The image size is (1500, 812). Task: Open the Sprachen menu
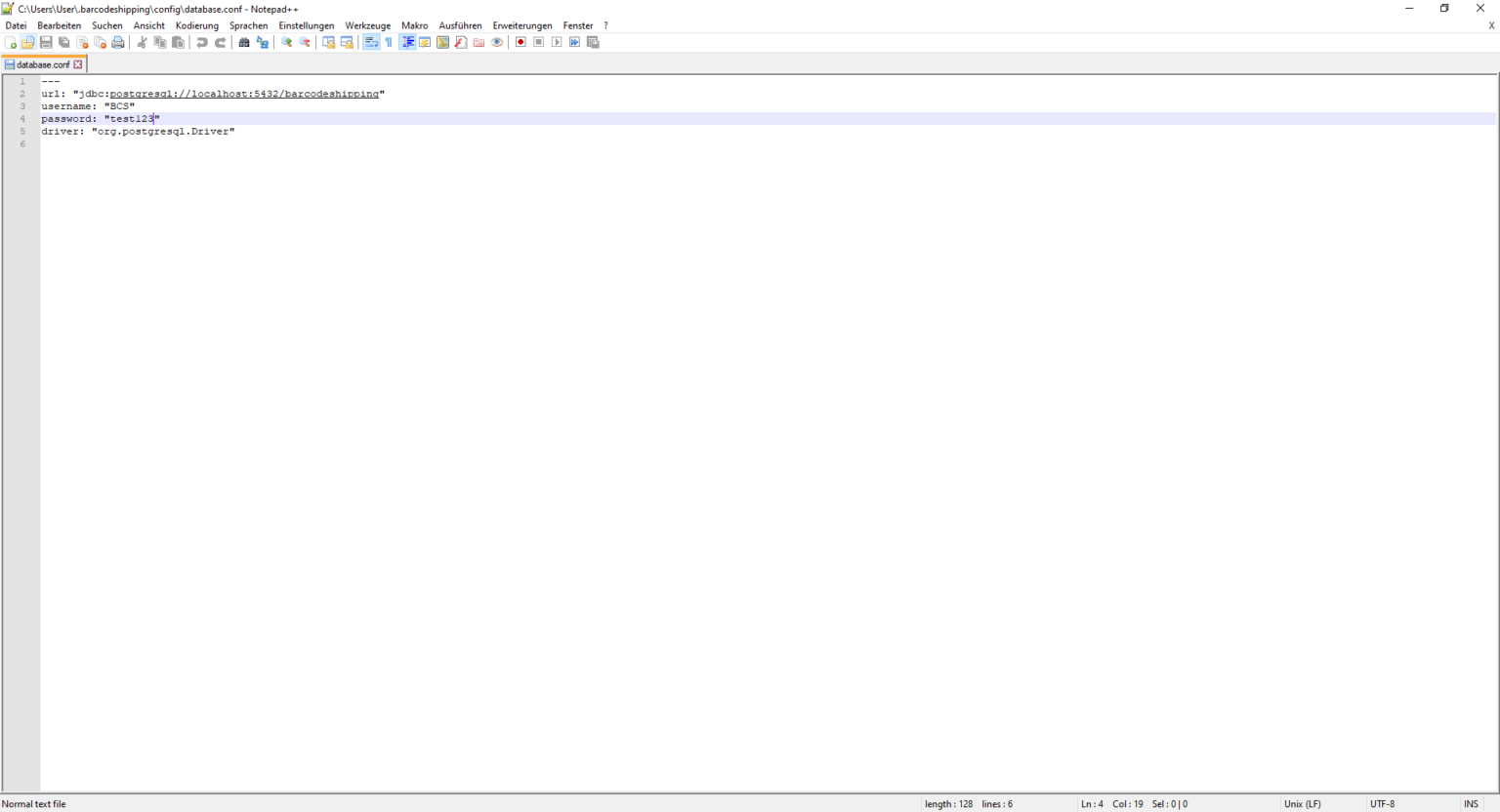click(249, 25)
